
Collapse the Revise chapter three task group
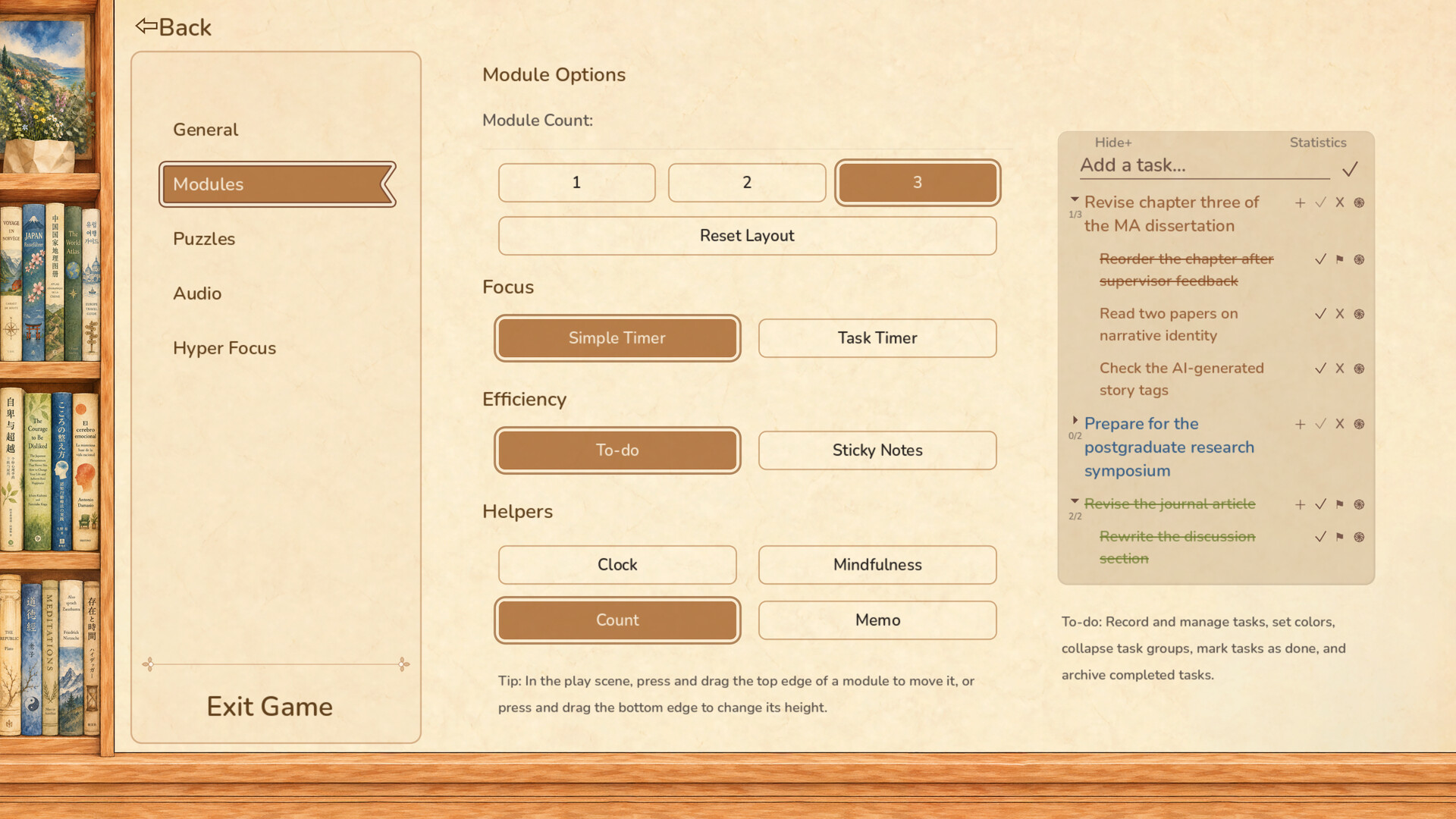point(1075,199)
